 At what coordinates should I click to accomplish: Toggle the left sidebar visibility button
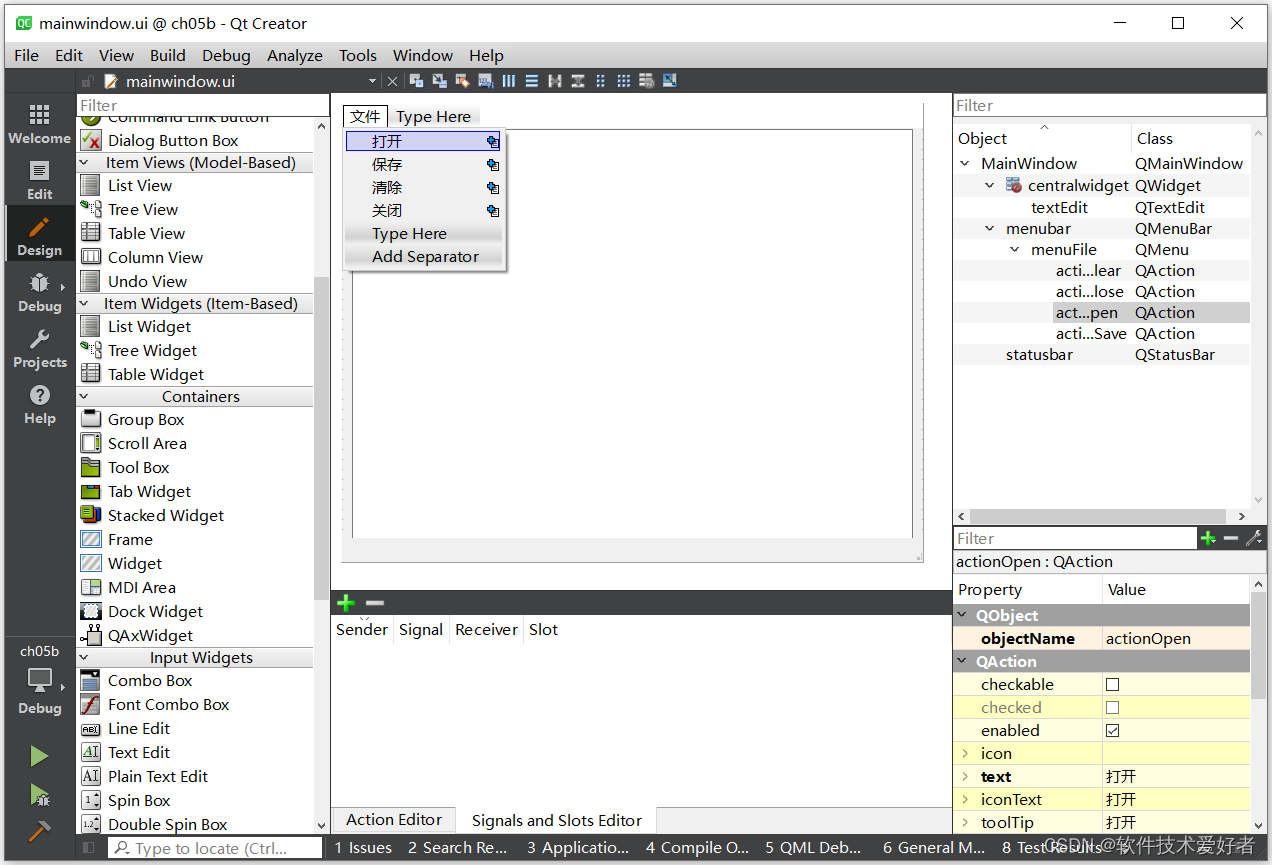(89, 848)
